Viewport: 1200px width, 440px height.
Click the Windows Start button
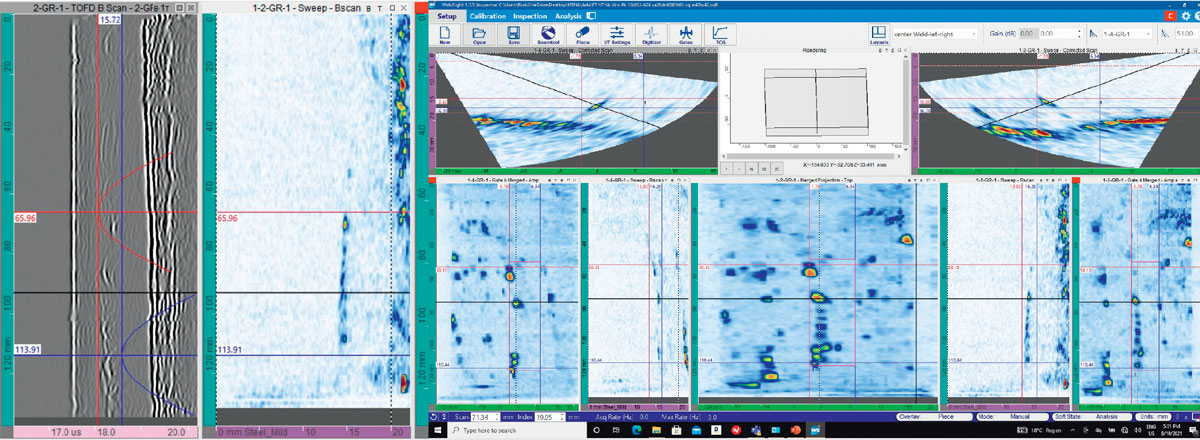coord(437,430)
